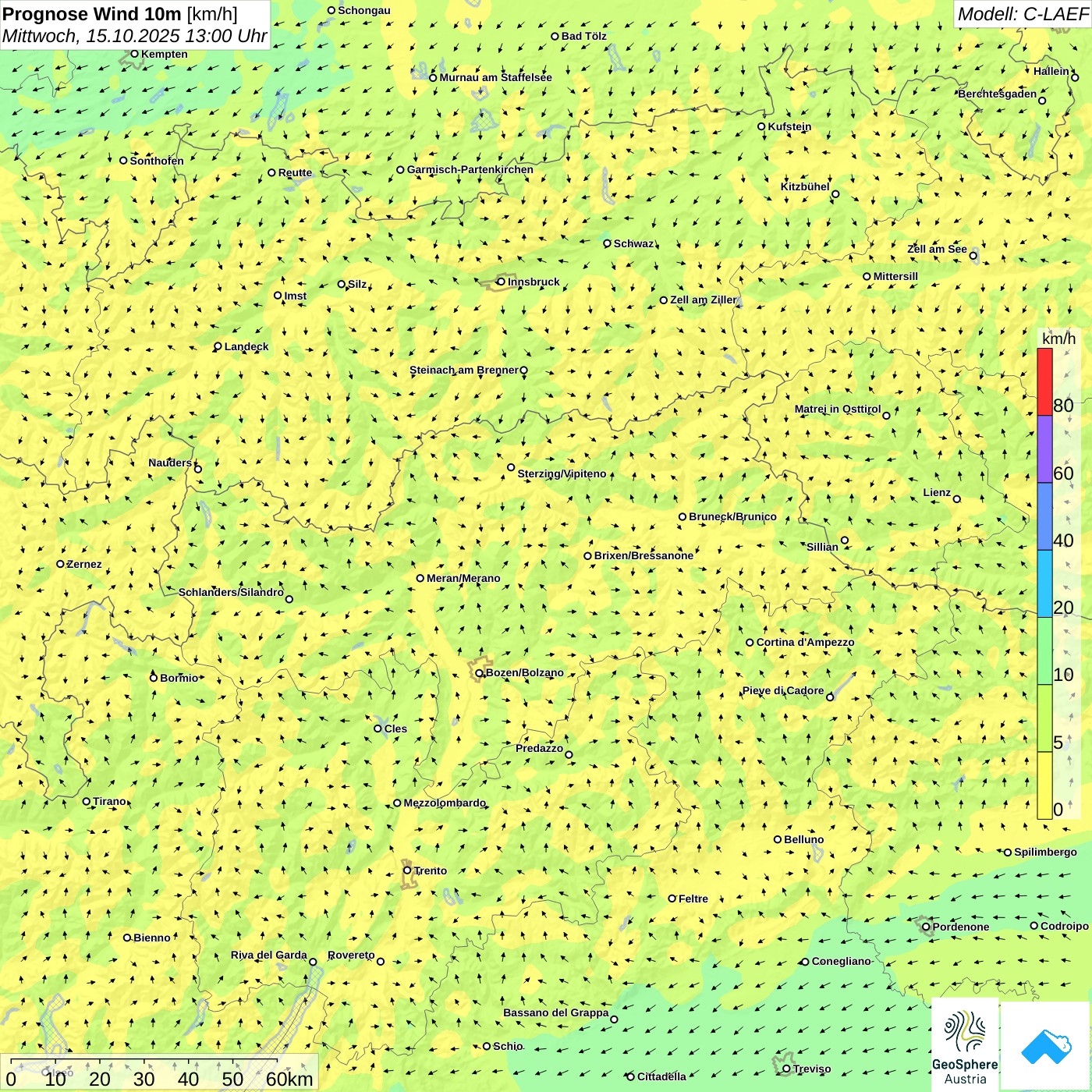
Task: Click the 'km/h' legend unit label
Action: [x=1058, y=339]
